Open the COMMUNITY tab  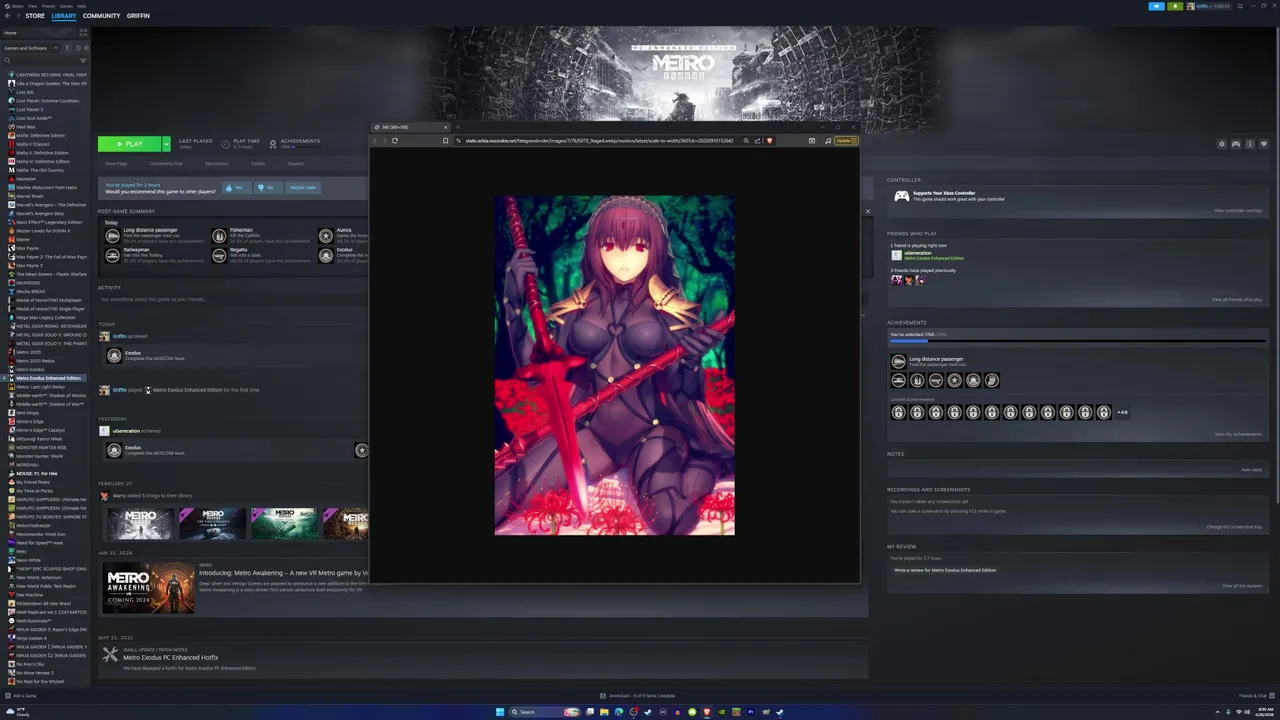point(101,16)
